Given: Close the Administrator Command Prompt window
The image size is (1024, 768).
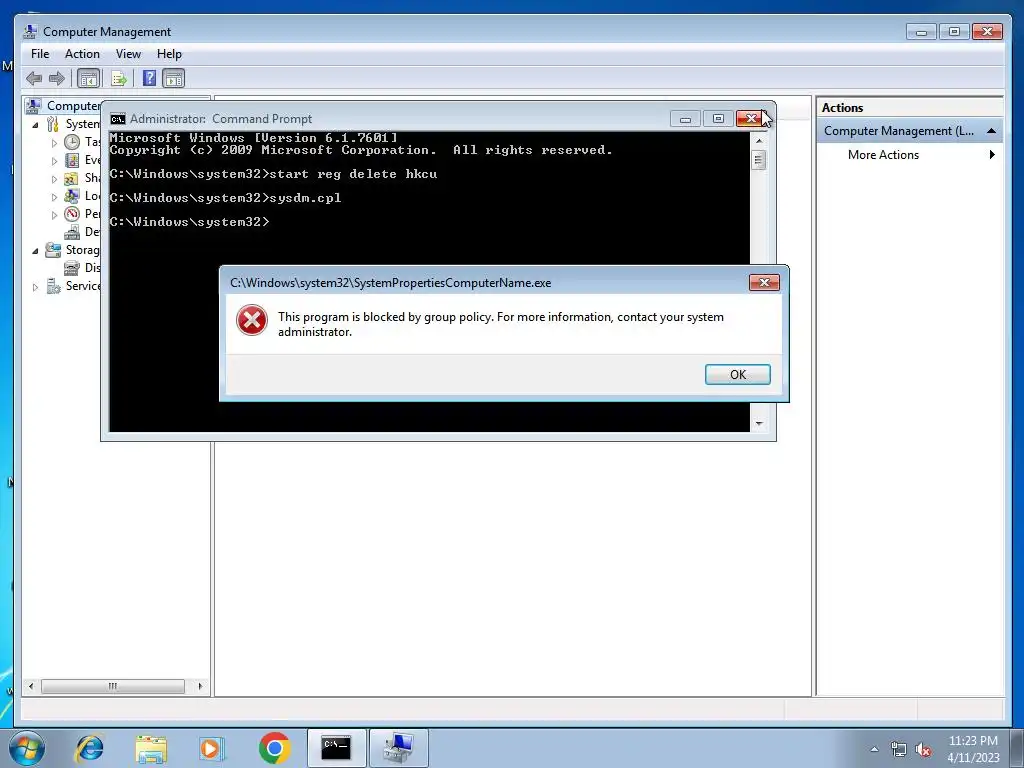Looking at the screenshot, I should point(751,118).
